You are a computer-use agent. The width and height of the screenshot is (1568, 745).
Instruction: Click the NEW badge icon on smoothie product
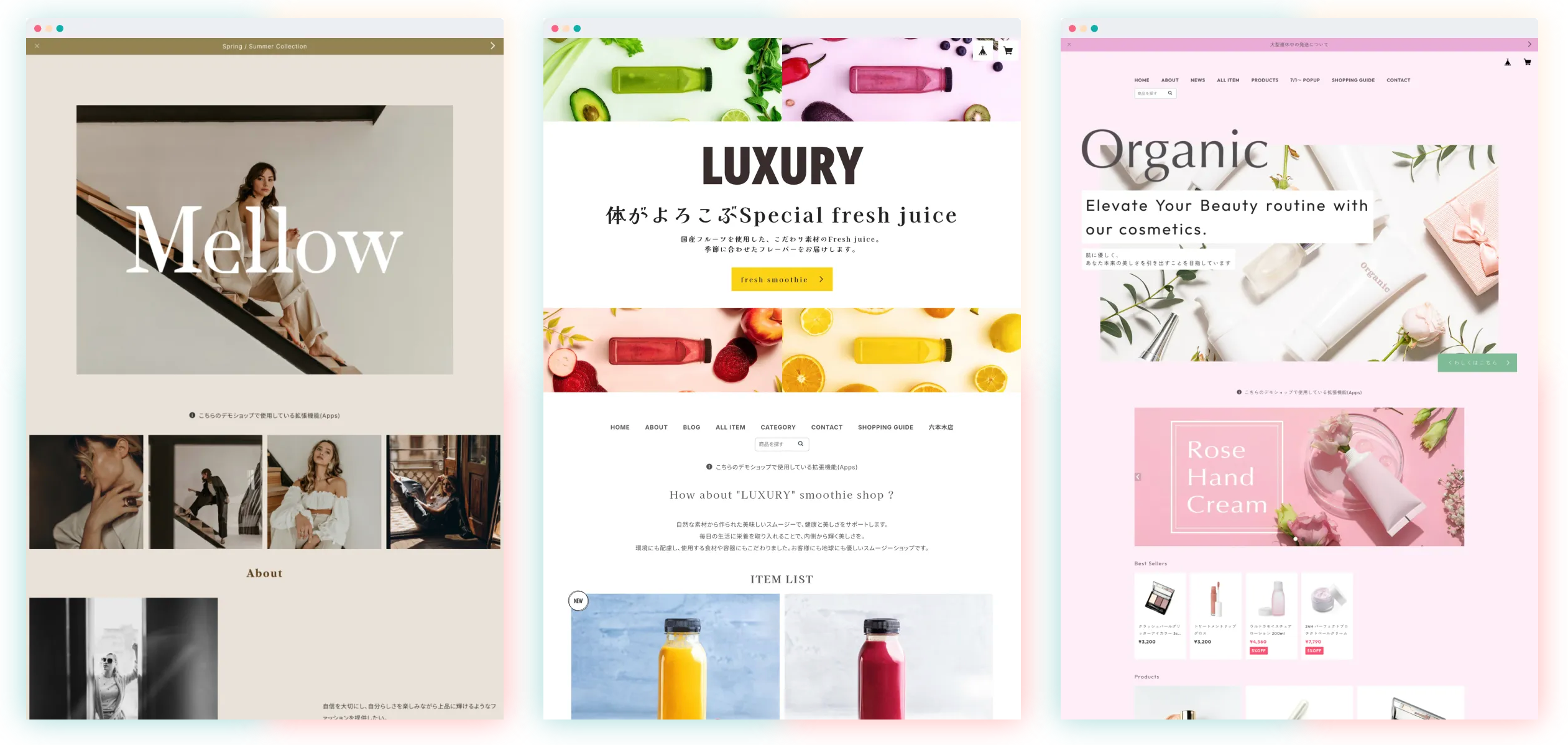[x=578, y=600]
